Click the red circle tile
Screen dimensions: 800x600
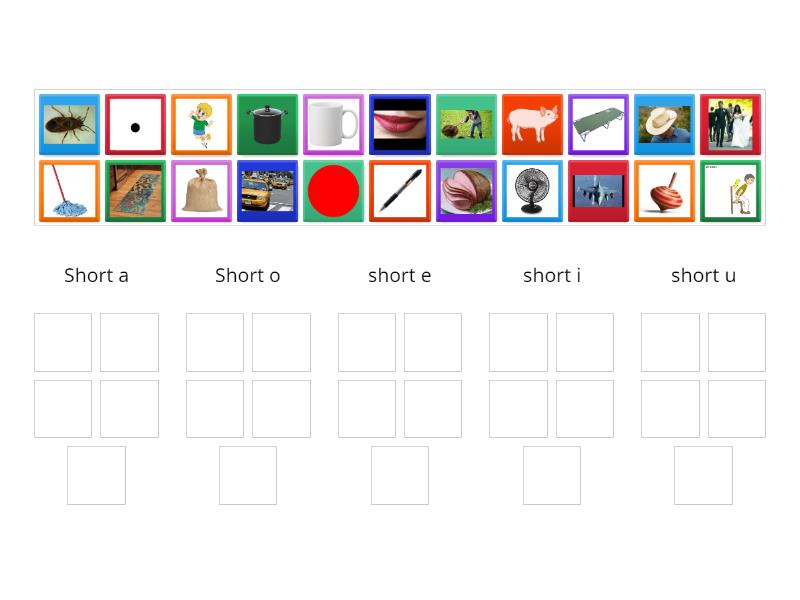pos(333,191)
